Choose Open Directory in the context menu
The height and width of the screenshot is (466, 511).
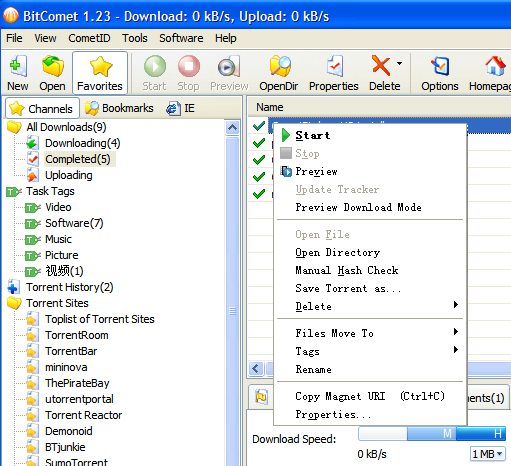[x=370, y=252]
